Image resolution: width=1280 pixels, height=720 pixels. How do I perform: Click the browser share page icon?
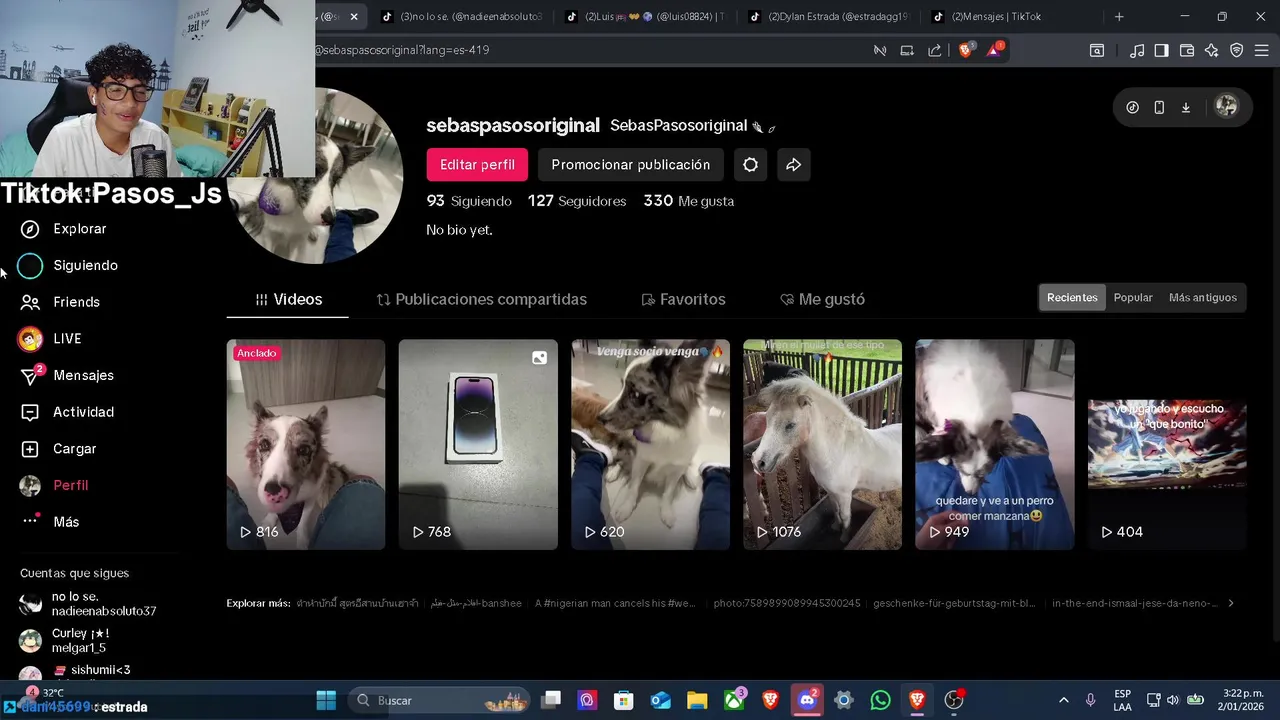pos(934,50)
